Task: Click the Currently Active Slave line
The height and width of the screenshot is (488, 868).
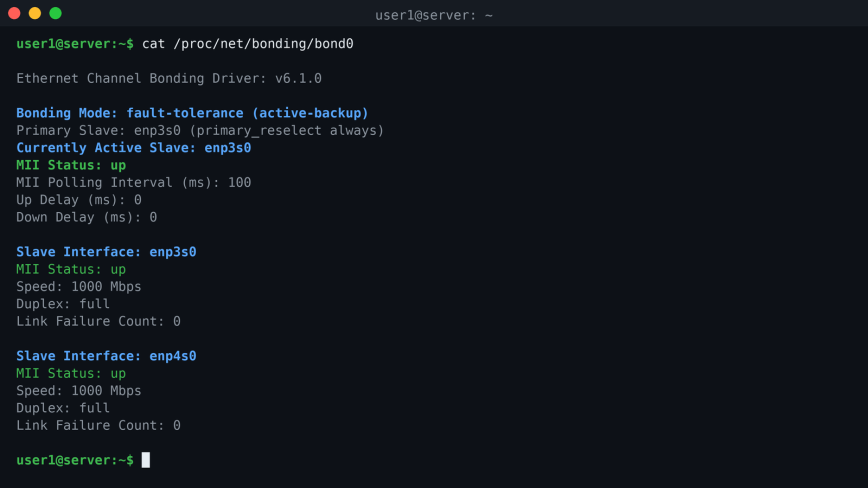Action: (x=133, y=148)
